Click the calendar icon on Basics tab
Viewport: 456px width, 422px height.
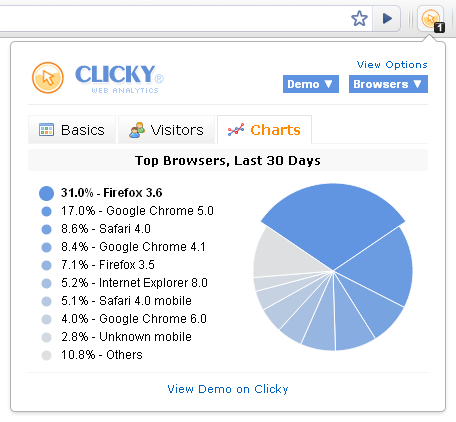coord(46,130)
